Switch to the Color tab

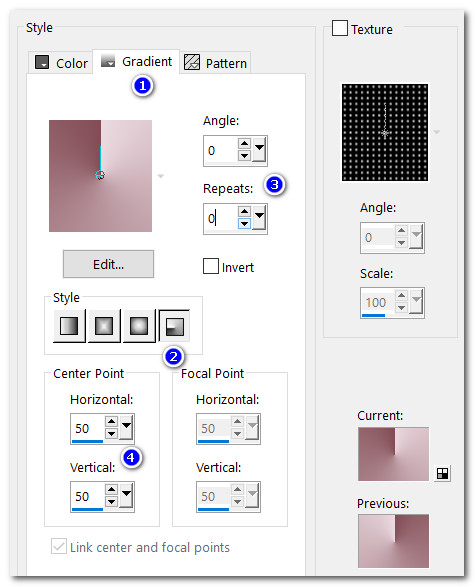pyautogui.click(x=61, y=63)
